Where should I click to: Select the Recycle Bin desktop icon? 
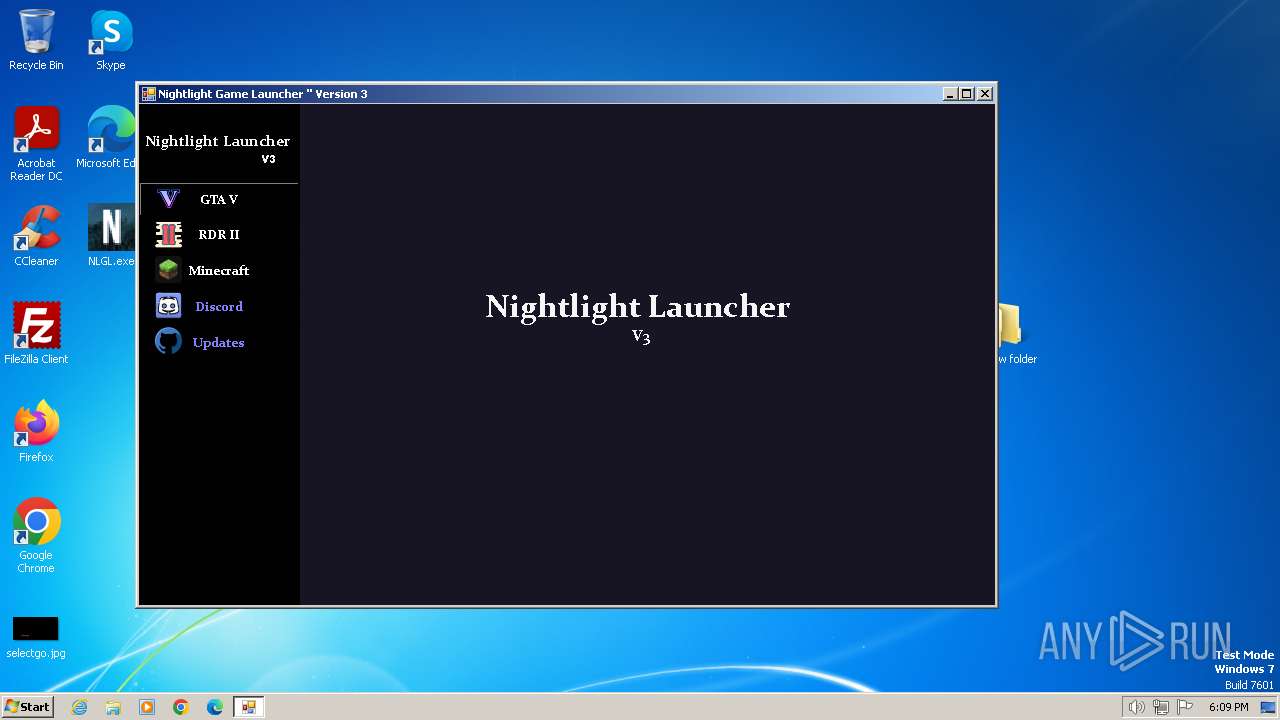coord(36,40)
